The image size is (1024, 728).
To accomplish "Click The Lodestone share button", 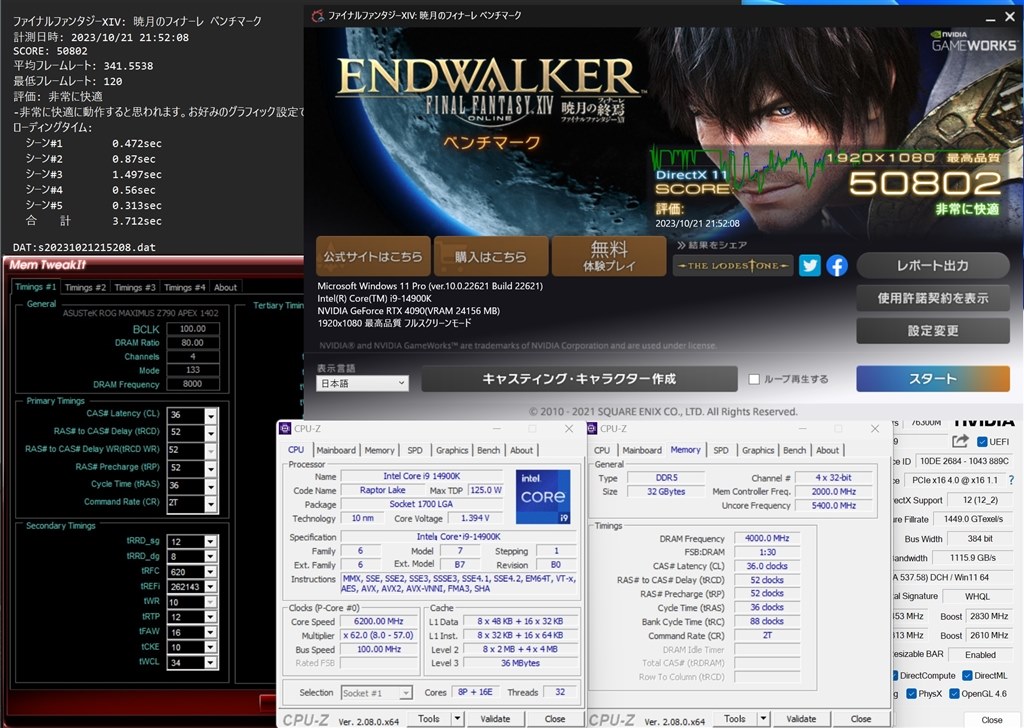I will click(733, 266).
